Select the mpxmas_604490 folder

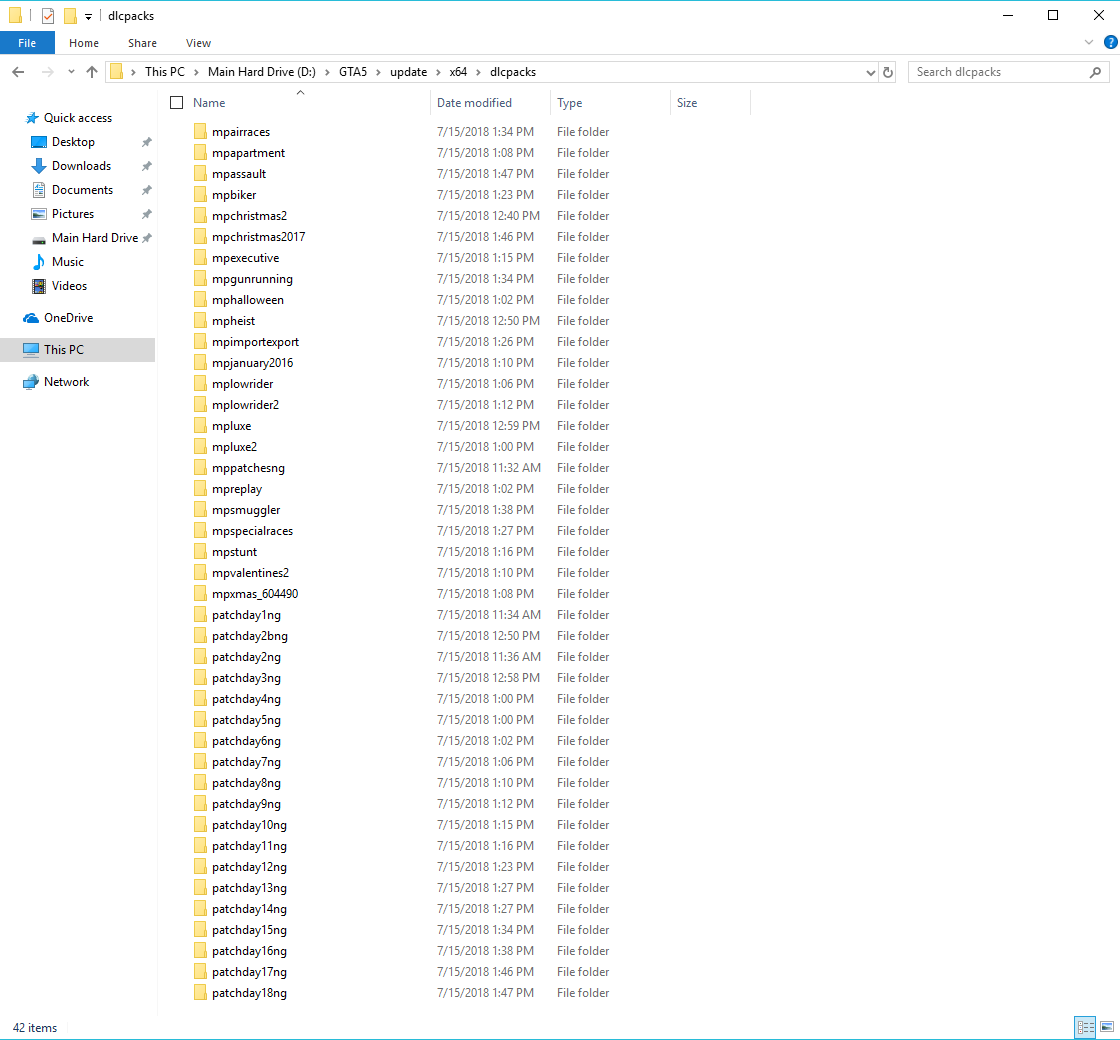255,594
